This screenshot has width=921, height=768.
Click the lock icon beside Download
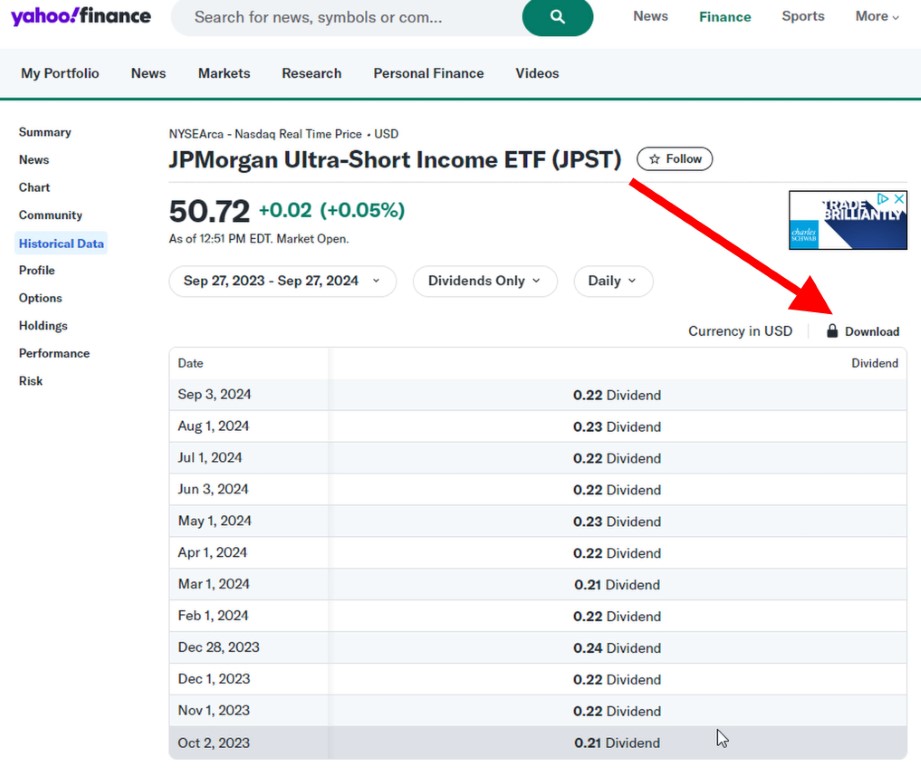tap(832, 331)
